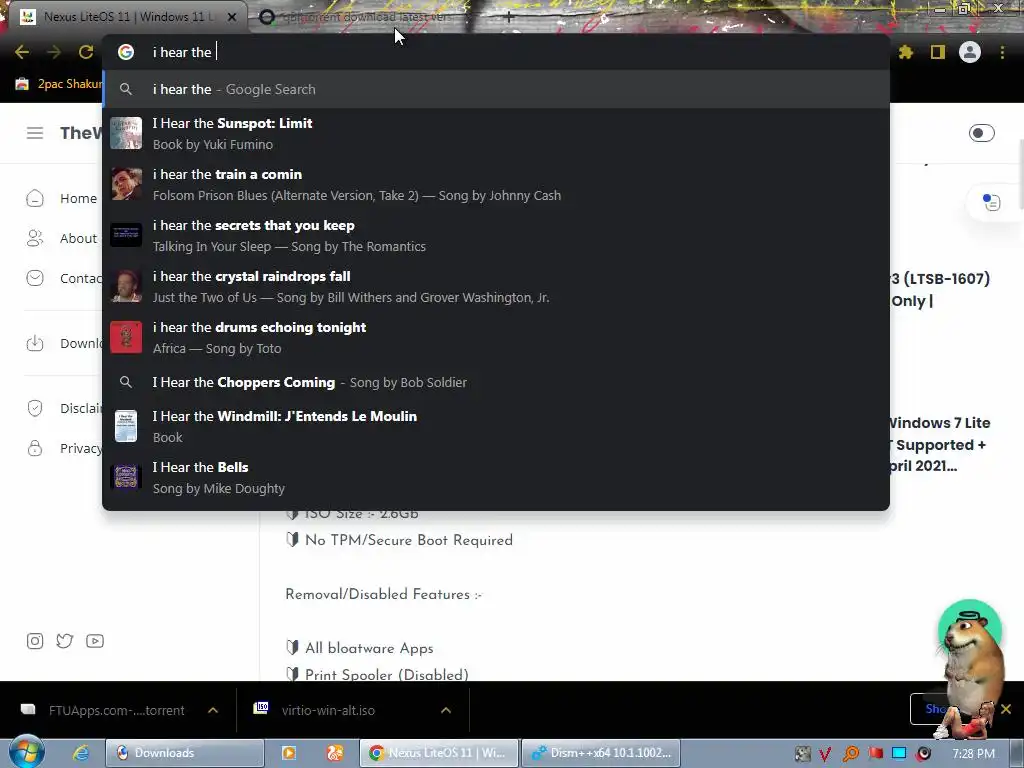Click the 7:28 PM clock in tray
The width and height of the screenshot is (1024, 768).
[x=974, y=754]
